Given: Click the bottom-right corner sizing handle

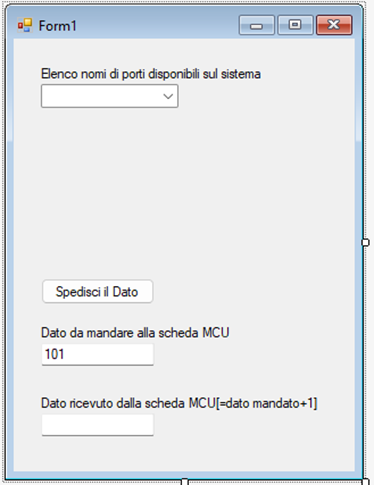Looking at the screenshot, I should pos(365,482).
